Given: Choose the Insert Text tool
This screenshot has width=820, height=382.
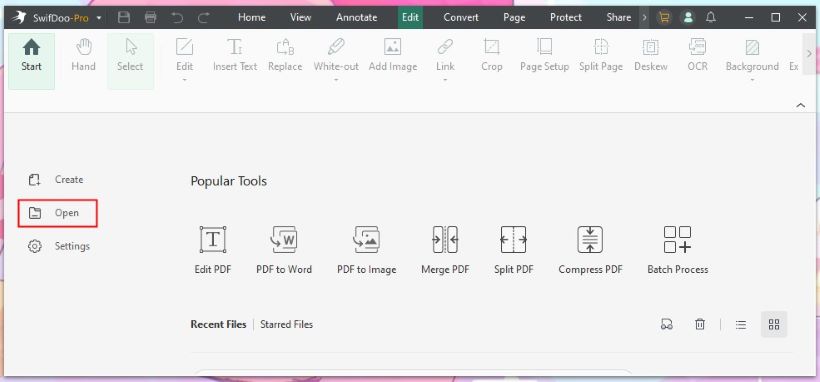Looking at the screenshot, I should pyautogui.click(x=235, y=56).
